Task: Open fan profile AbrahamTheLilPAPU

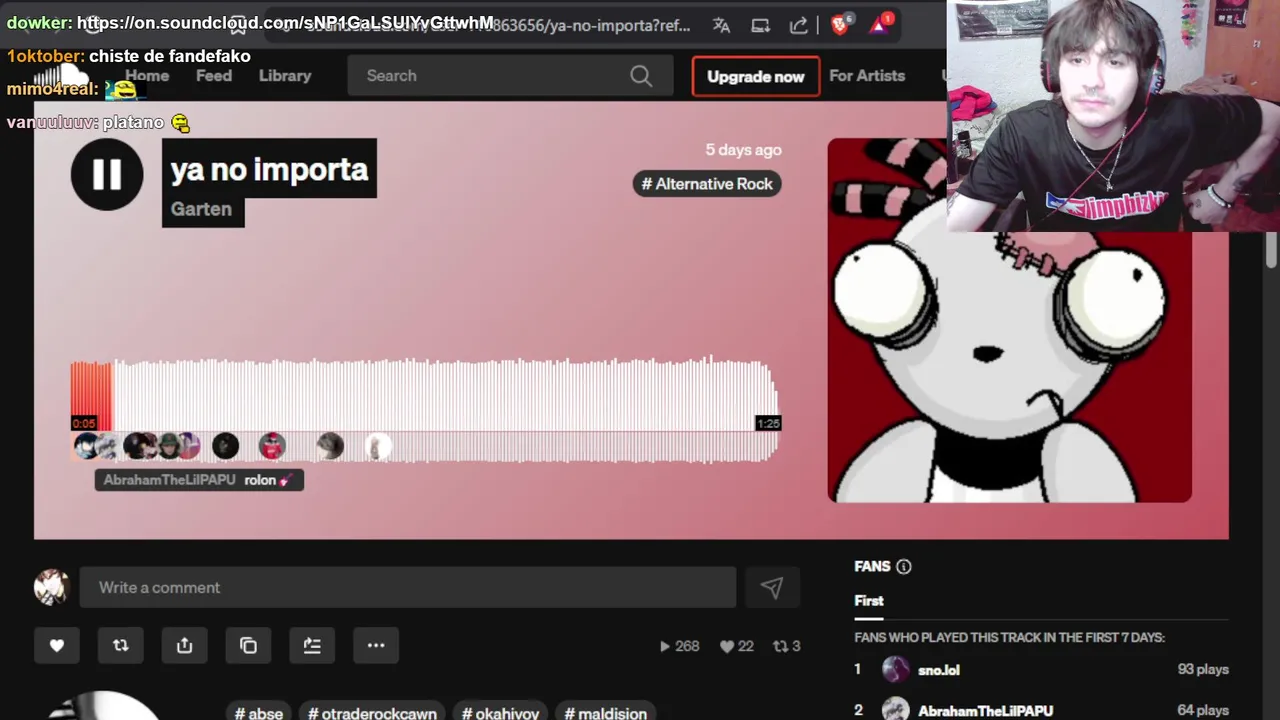Action: pos(985,711)
